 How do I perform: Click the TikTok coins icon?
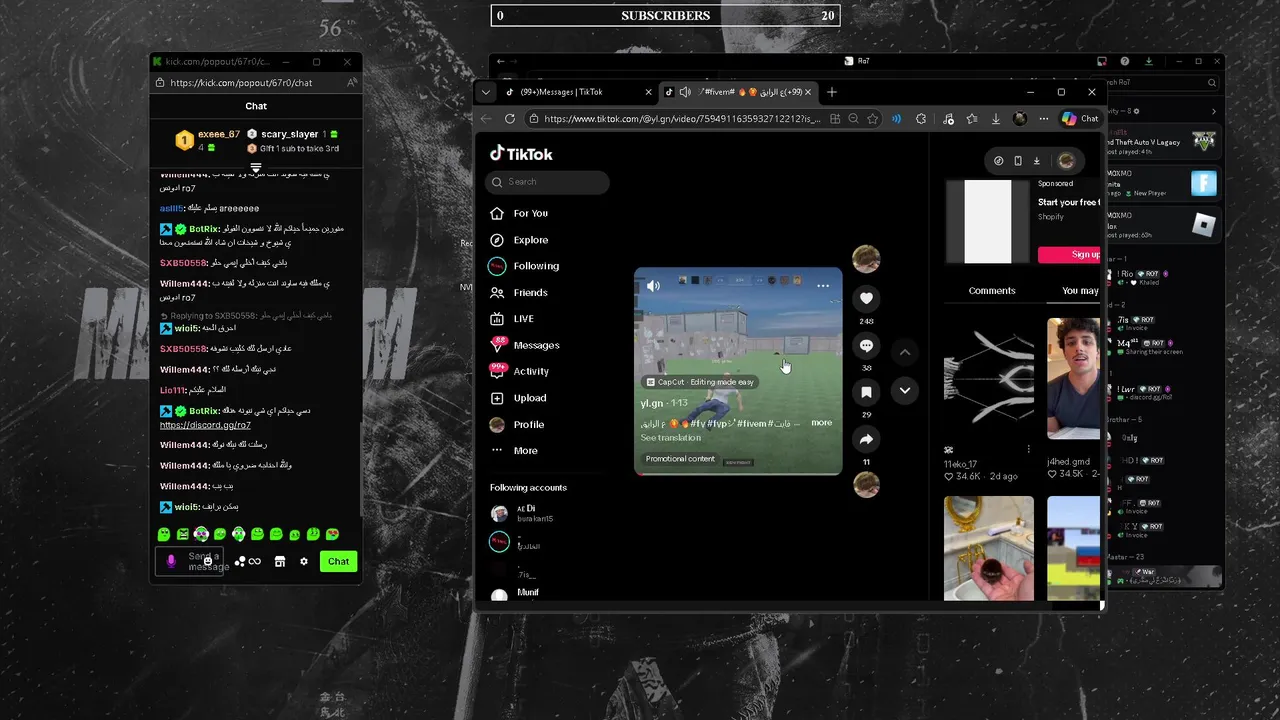(x=998, y=161)
